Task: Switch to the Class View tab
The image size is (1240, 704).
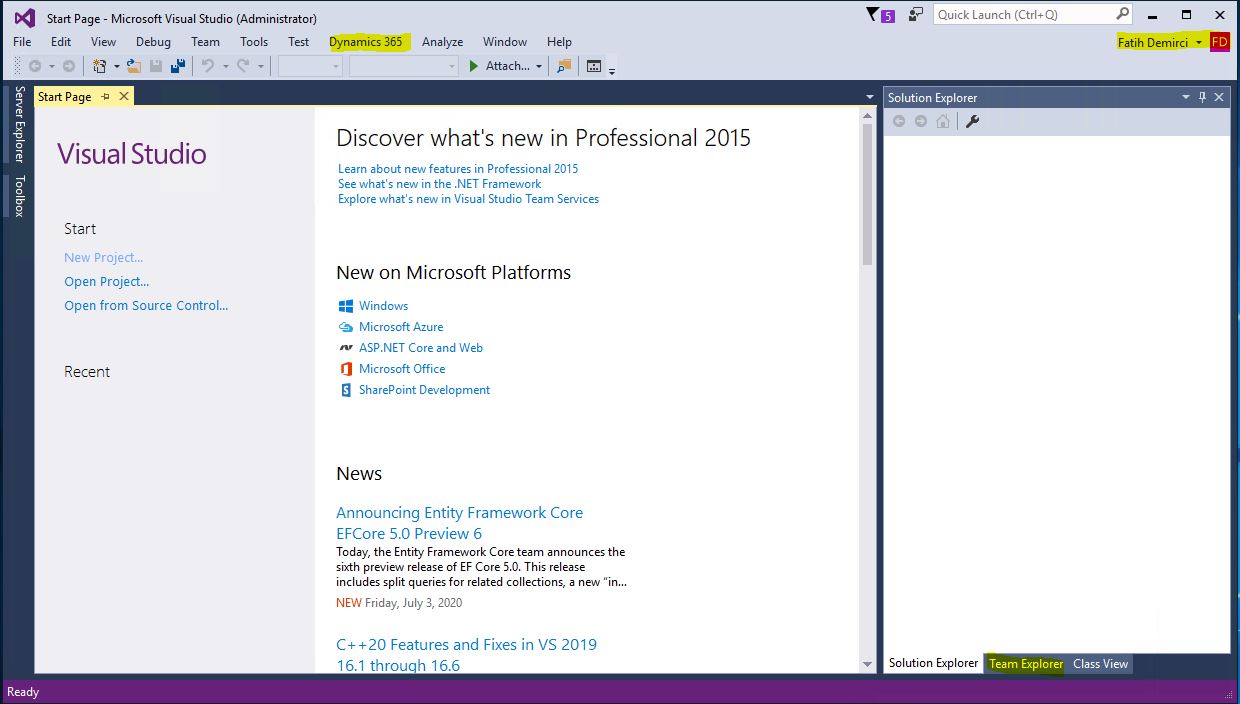Action: click(x=1100, y=664)
